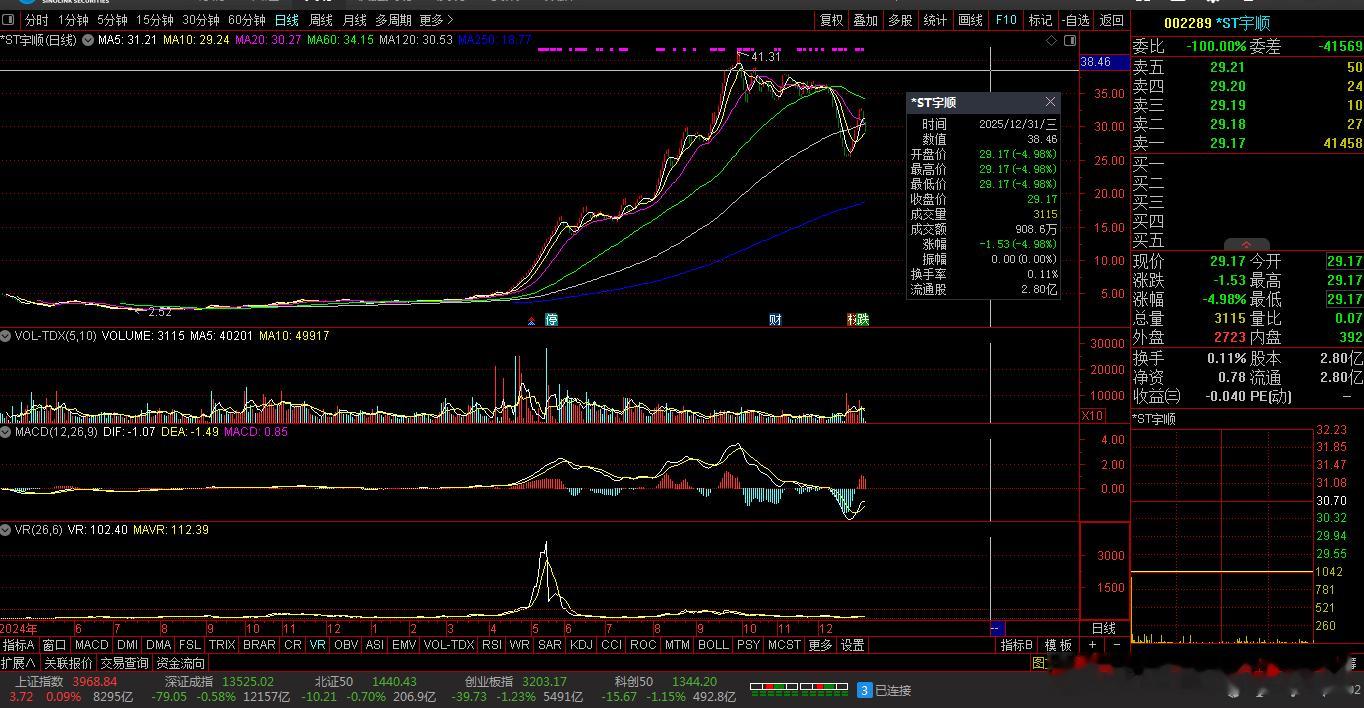1364x708 pixels.
Task: Select the 月线 monthly chart tab
Action: 355,20
